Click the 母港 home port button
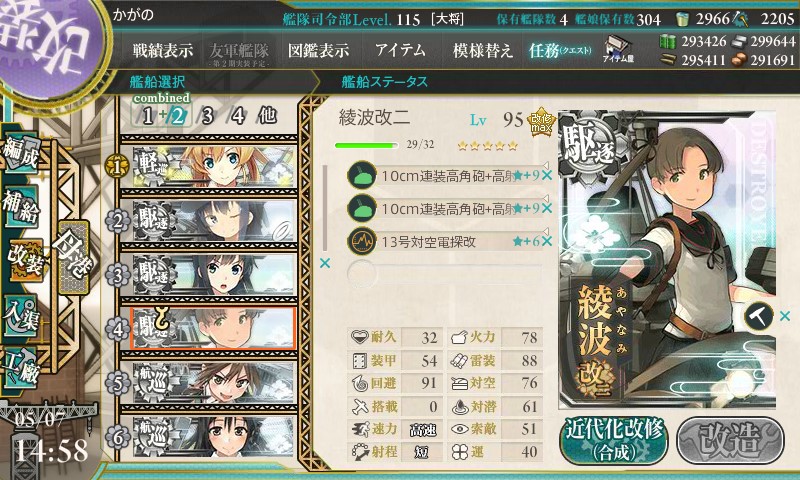Screen dimensions: 800x480 [x=73, y=257]
